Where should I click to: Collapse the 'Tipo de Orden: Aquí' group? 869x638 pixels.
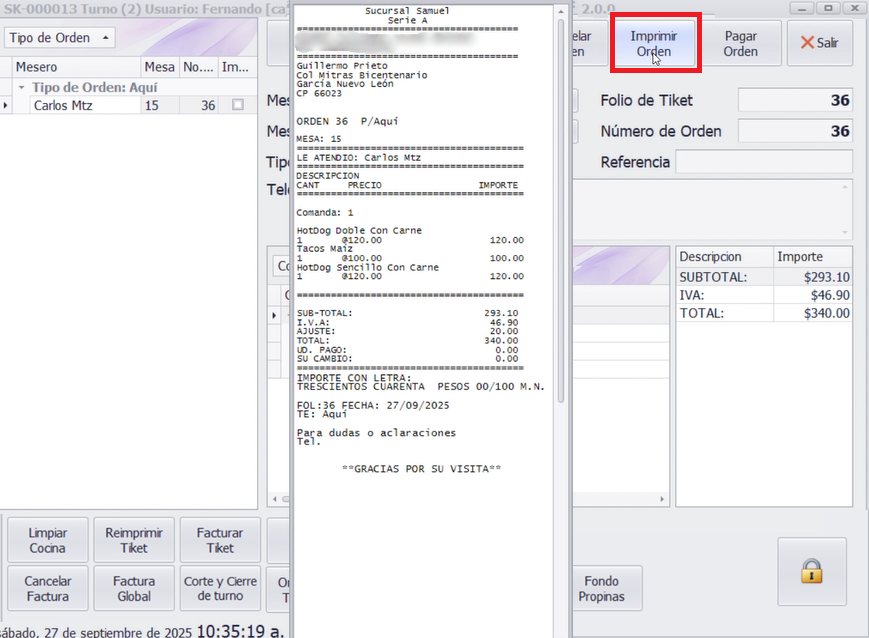click(23, 87)
